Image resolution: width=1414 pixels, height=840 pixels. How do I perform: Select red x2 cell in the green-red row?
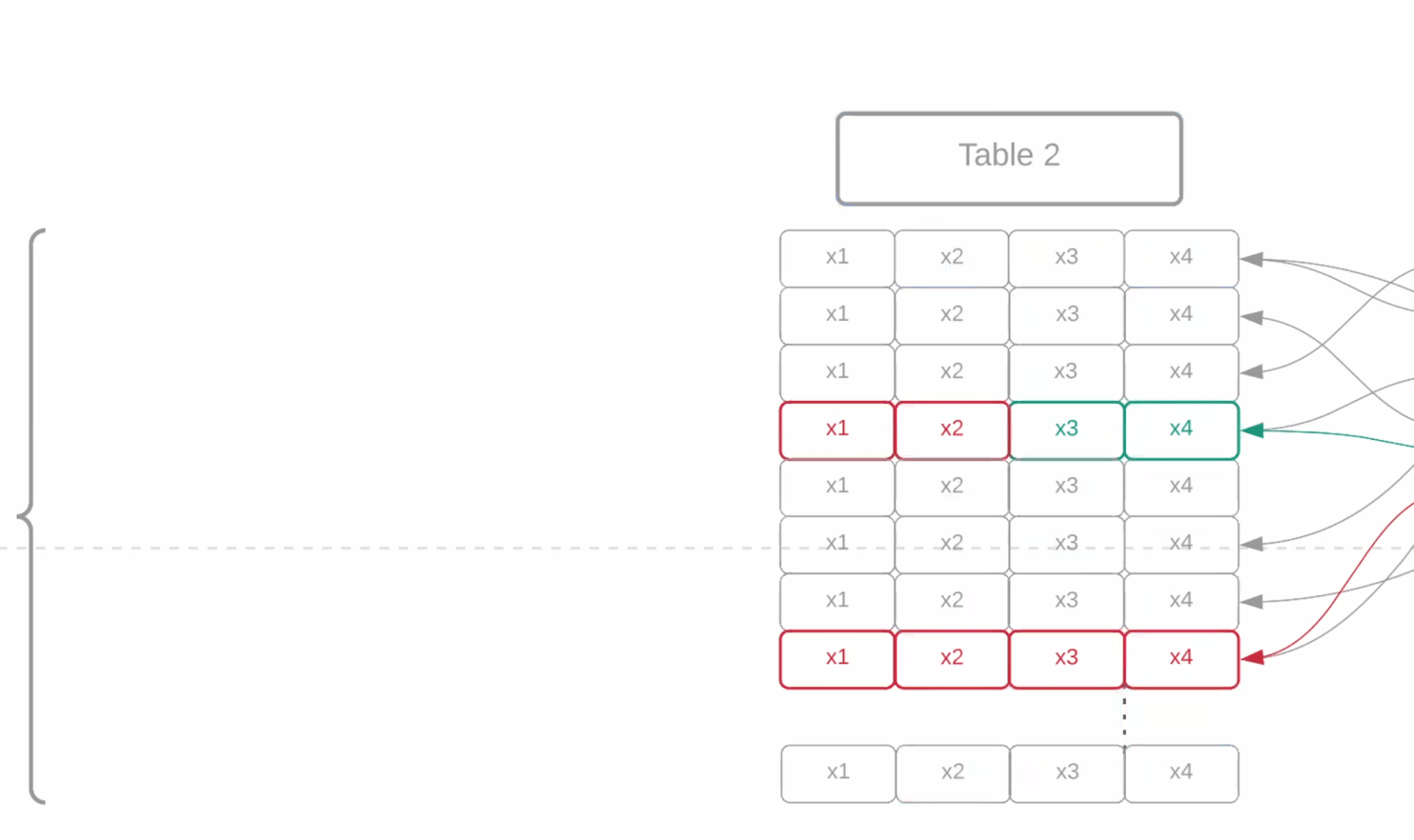tap(952, 430)
